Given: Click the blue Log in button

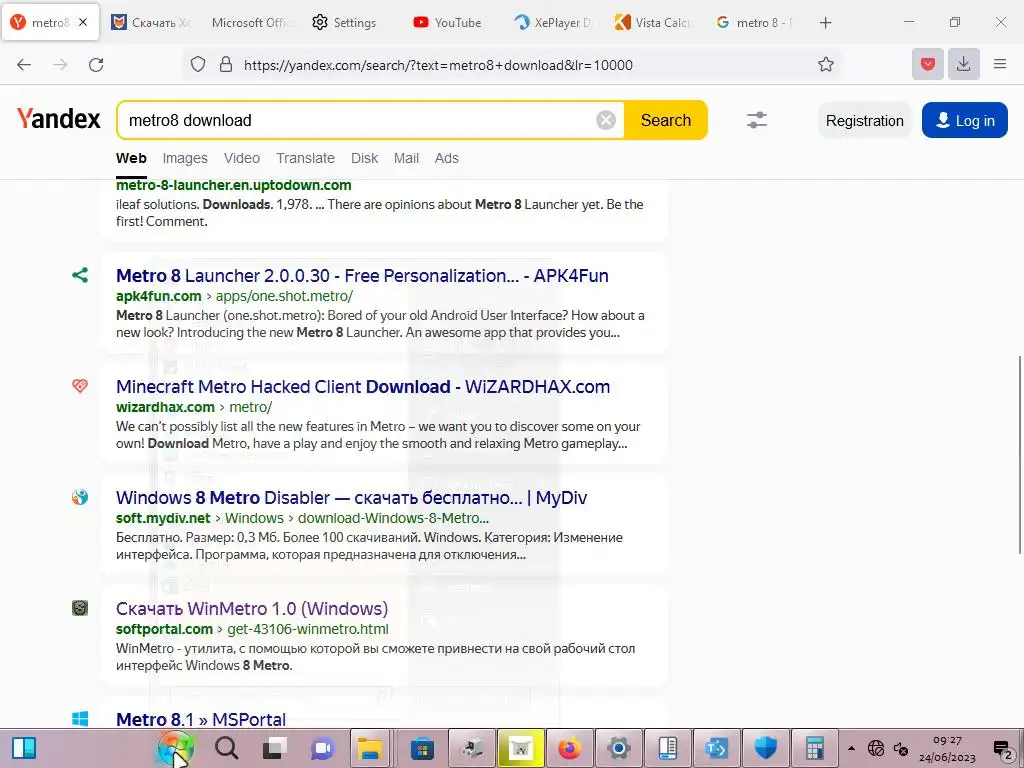Looking at the screenshot, I should [965, 120].
